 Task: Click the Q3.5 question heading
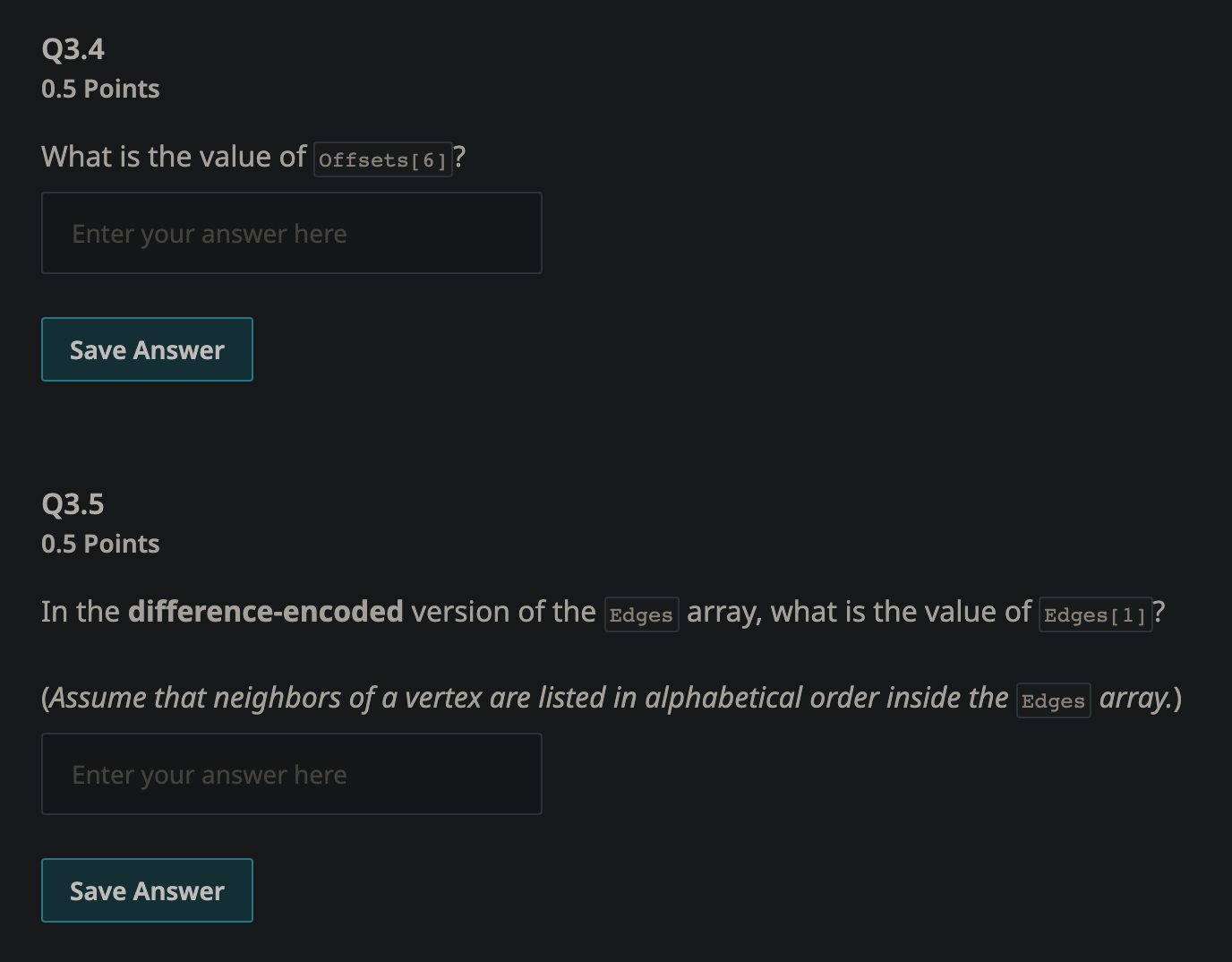click(x=73, y=503)
